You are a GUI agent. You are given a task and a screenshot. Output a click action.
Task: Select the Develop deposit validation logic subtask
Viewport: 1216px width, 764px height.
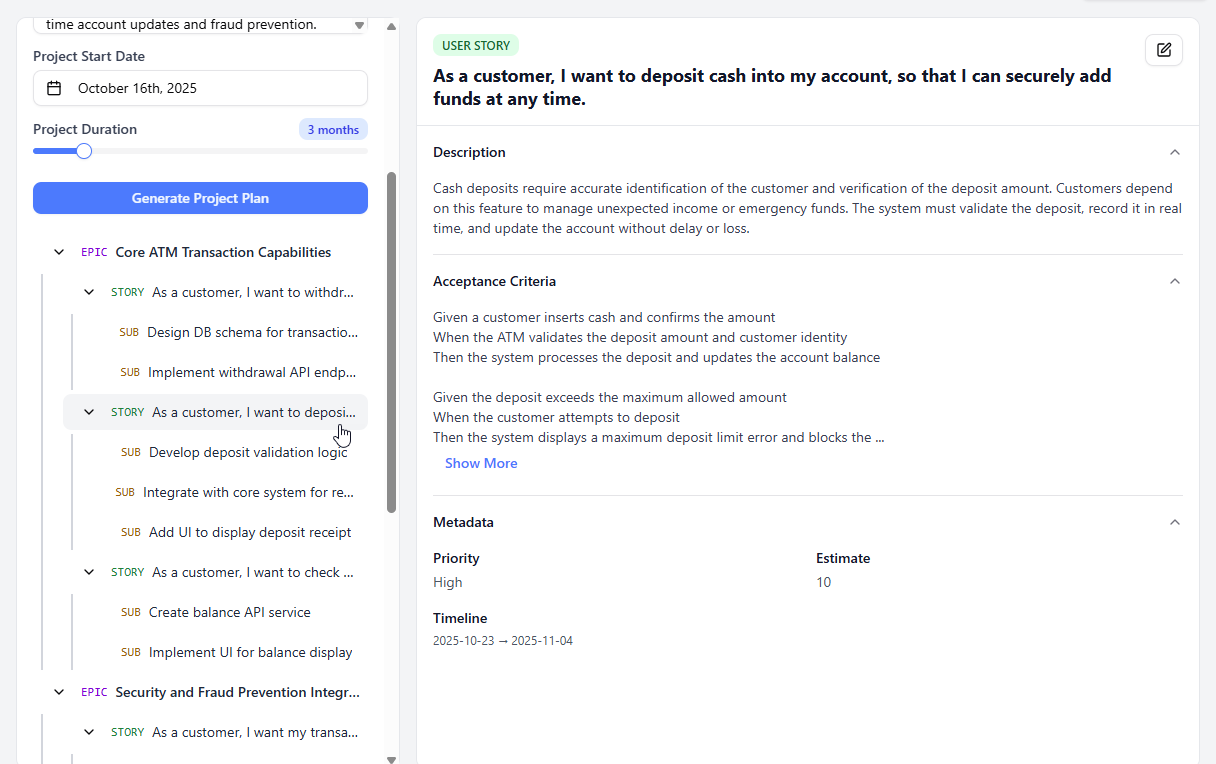(x=248, y=452)
